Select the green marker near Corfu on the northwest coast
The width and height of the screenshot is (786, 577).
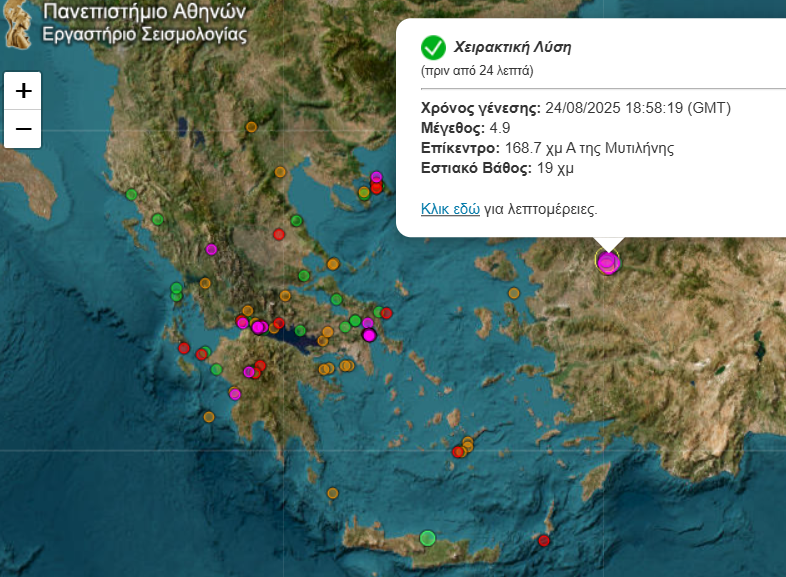[x=131, y=195]
